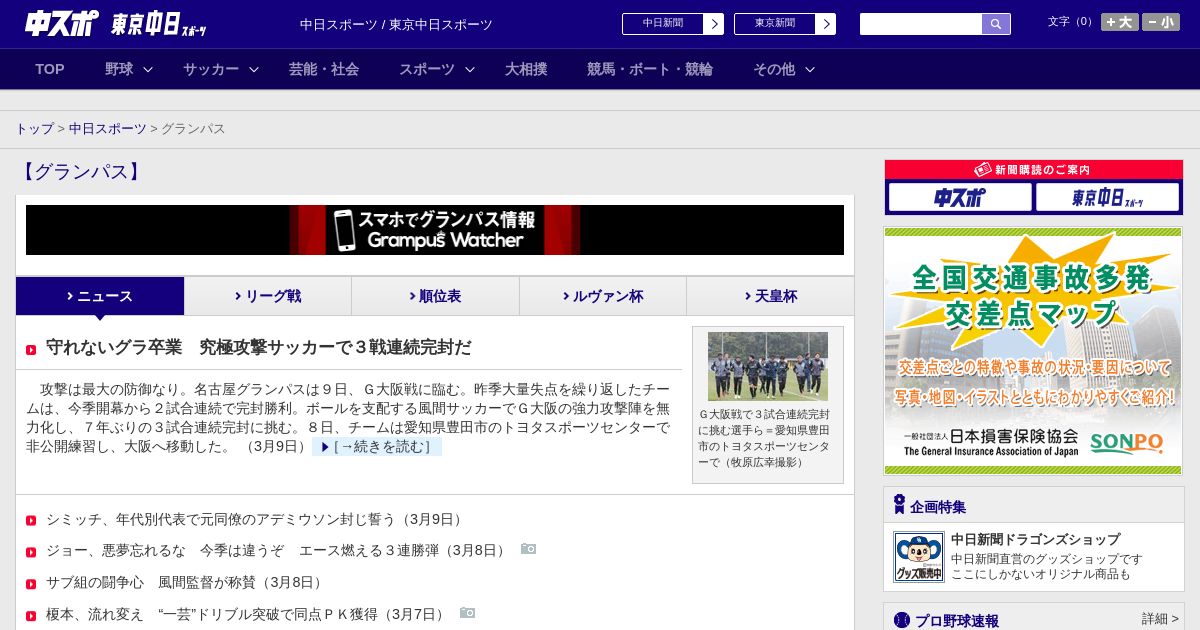Switch to the 天皇杯 tab

click(770, 296)
